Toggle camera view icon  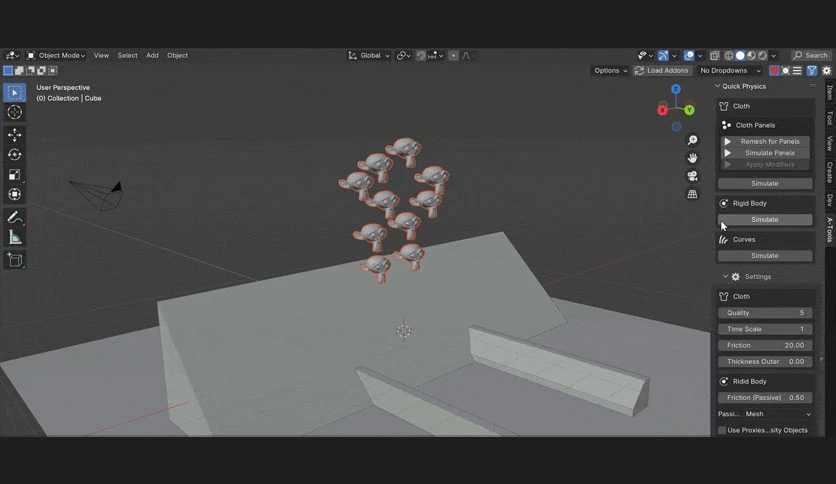point(692,176)
